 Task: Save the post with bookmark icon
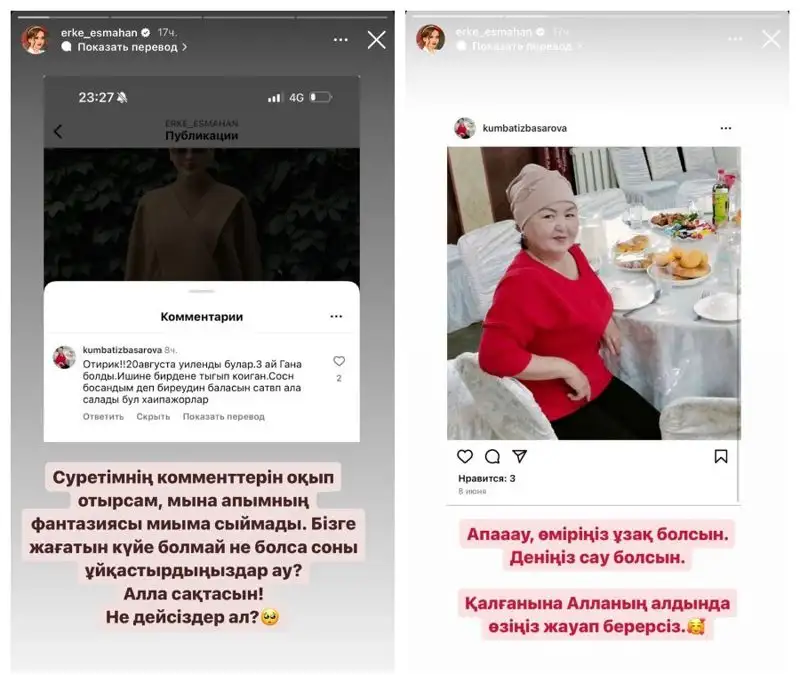(721, 456)
